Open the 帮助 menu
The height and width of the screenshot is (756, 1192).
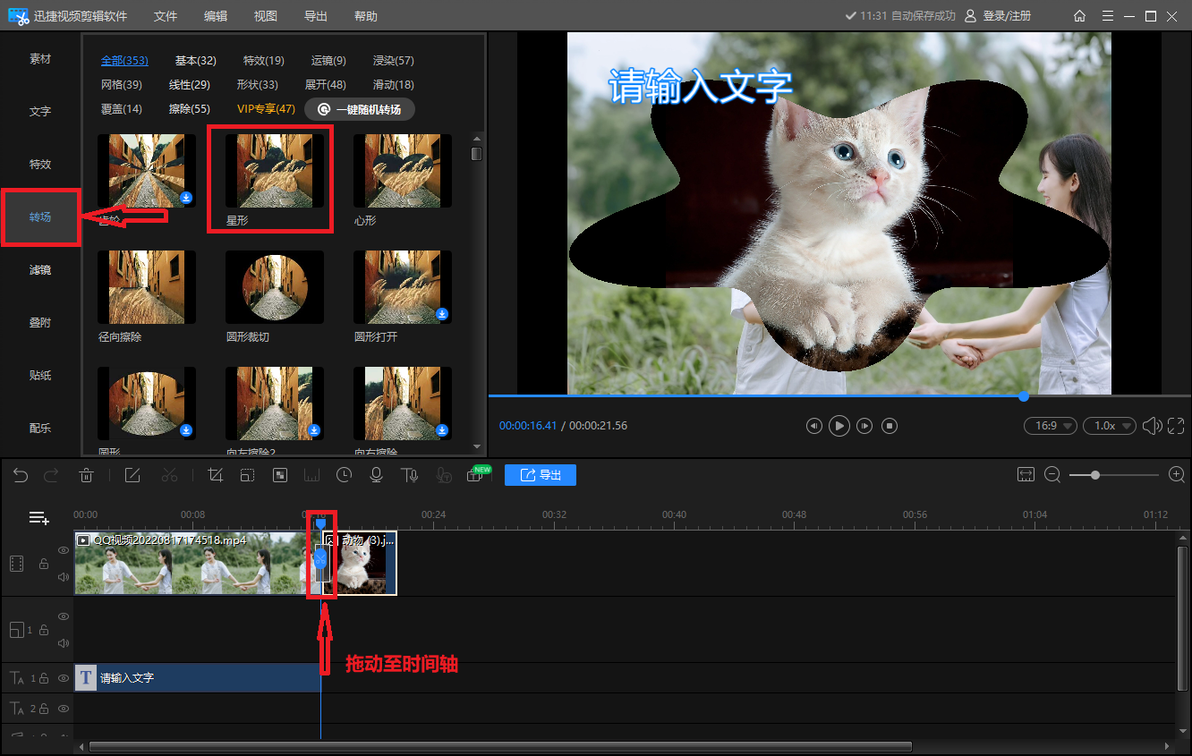[x=366, y=16]
